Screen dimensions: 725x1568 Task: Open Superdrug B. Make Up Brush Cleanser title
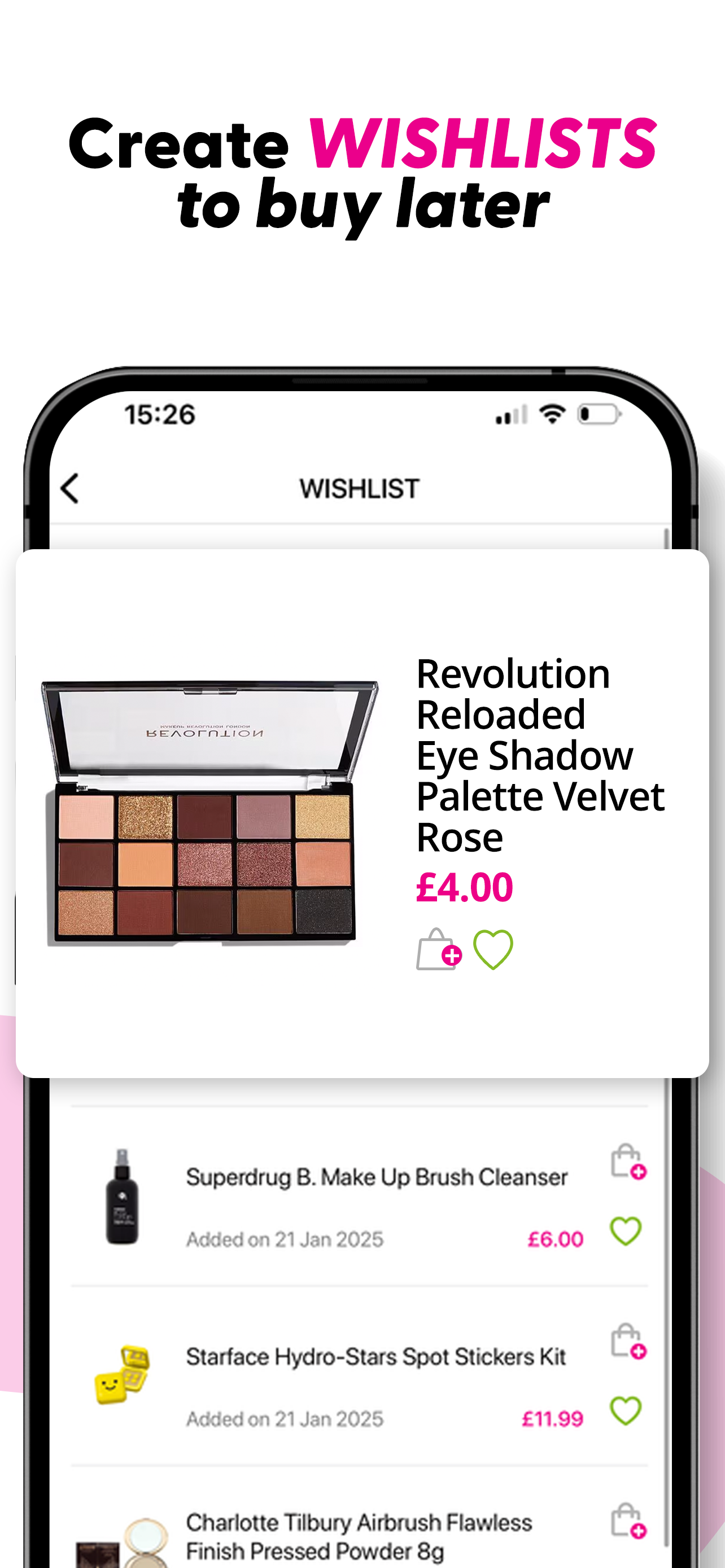[x=376, y=1178]
